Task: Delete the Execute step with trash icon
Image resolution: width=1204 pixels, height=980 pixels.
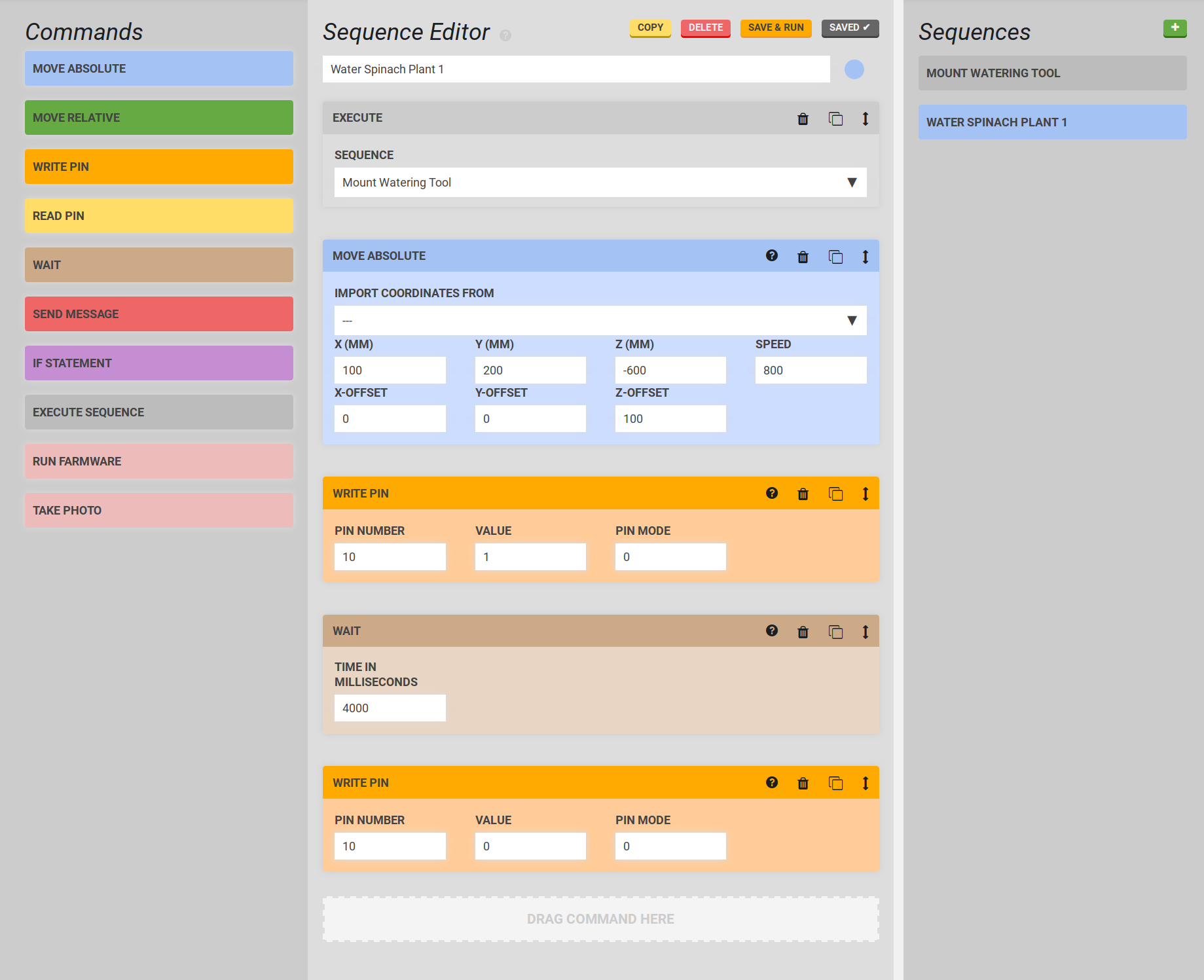Action: click(803, 119)
